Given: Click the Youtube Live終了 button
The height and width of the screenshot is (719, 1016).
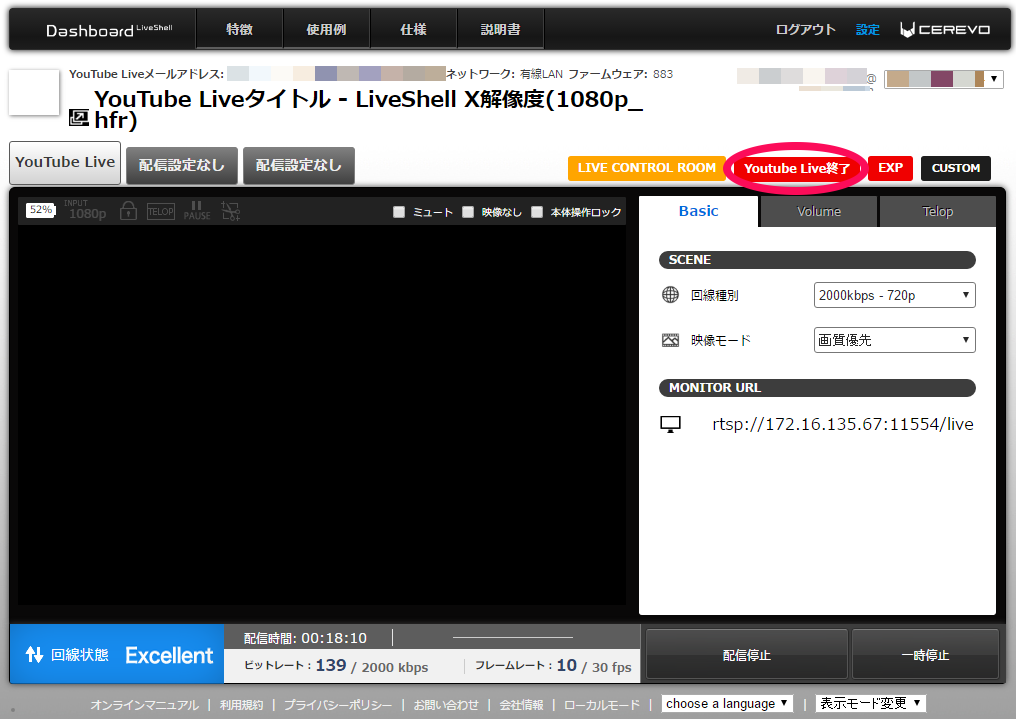Looking at the screenshot, I should tap(797, 168).
